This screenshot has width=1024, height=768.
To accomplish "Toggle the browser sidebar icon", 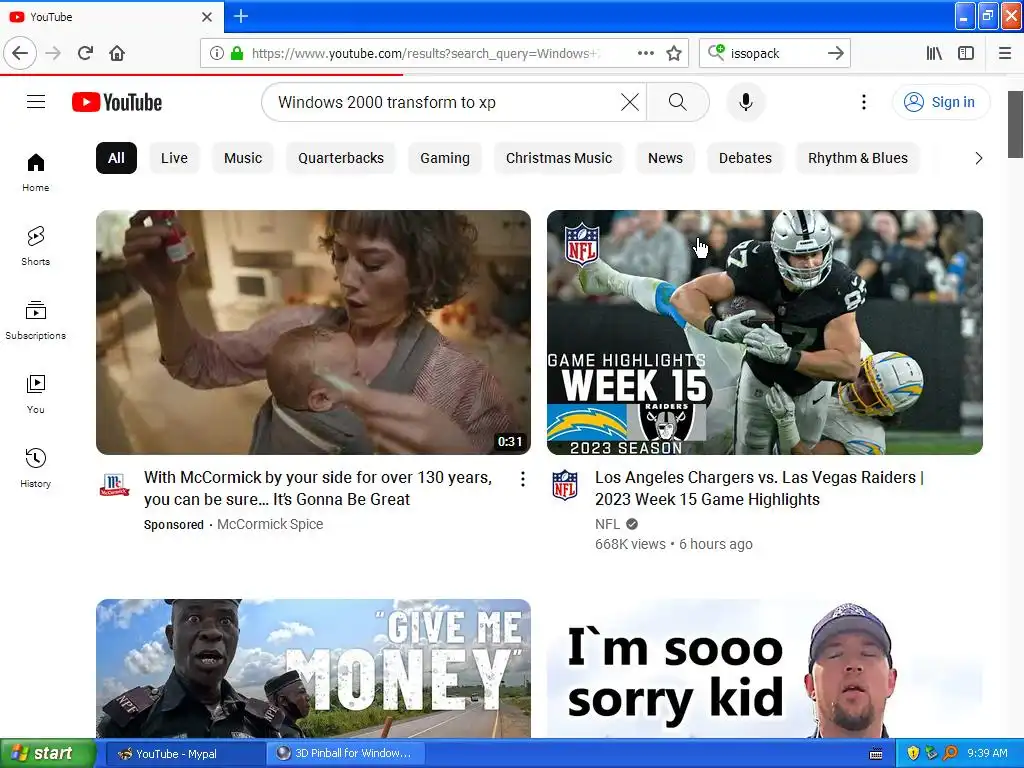I will tap(966, 53).
